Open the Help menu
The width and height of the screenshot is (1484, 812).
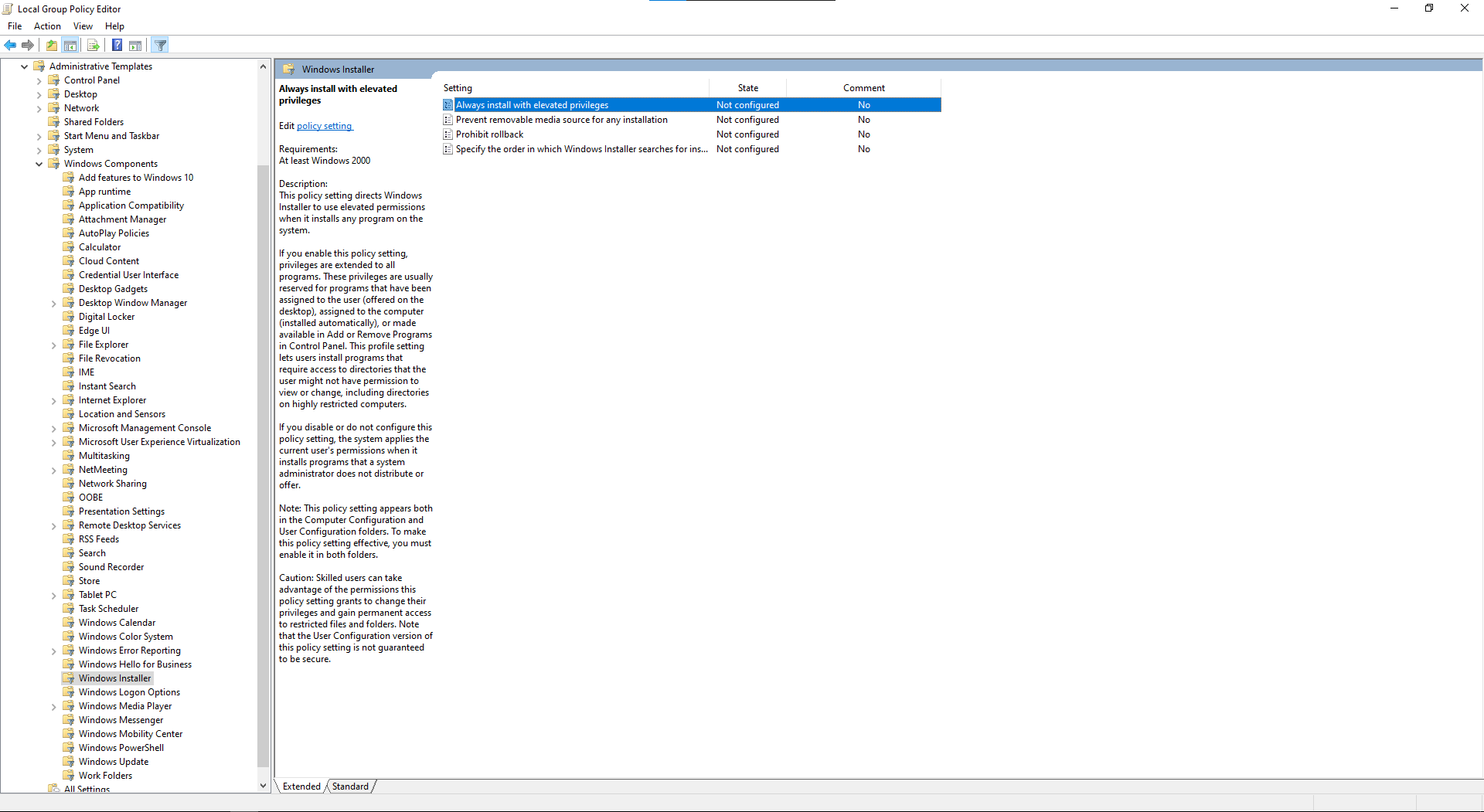[x=114, y=26]
